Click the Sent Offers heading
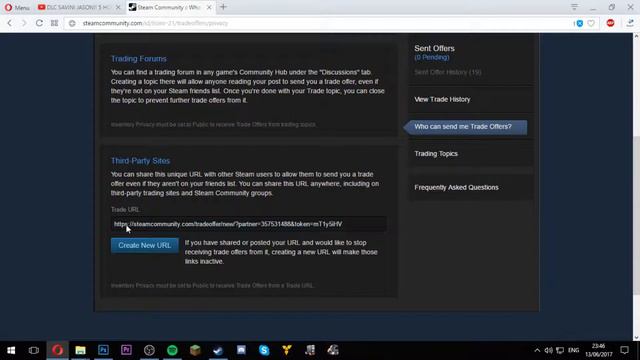 pyautogui.click(x=434, y=48)
